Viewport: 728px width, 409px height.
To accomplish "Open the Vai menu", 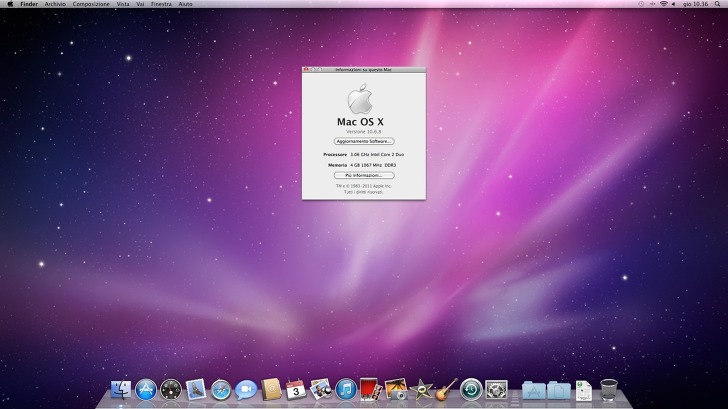I will tap(140, 4).
